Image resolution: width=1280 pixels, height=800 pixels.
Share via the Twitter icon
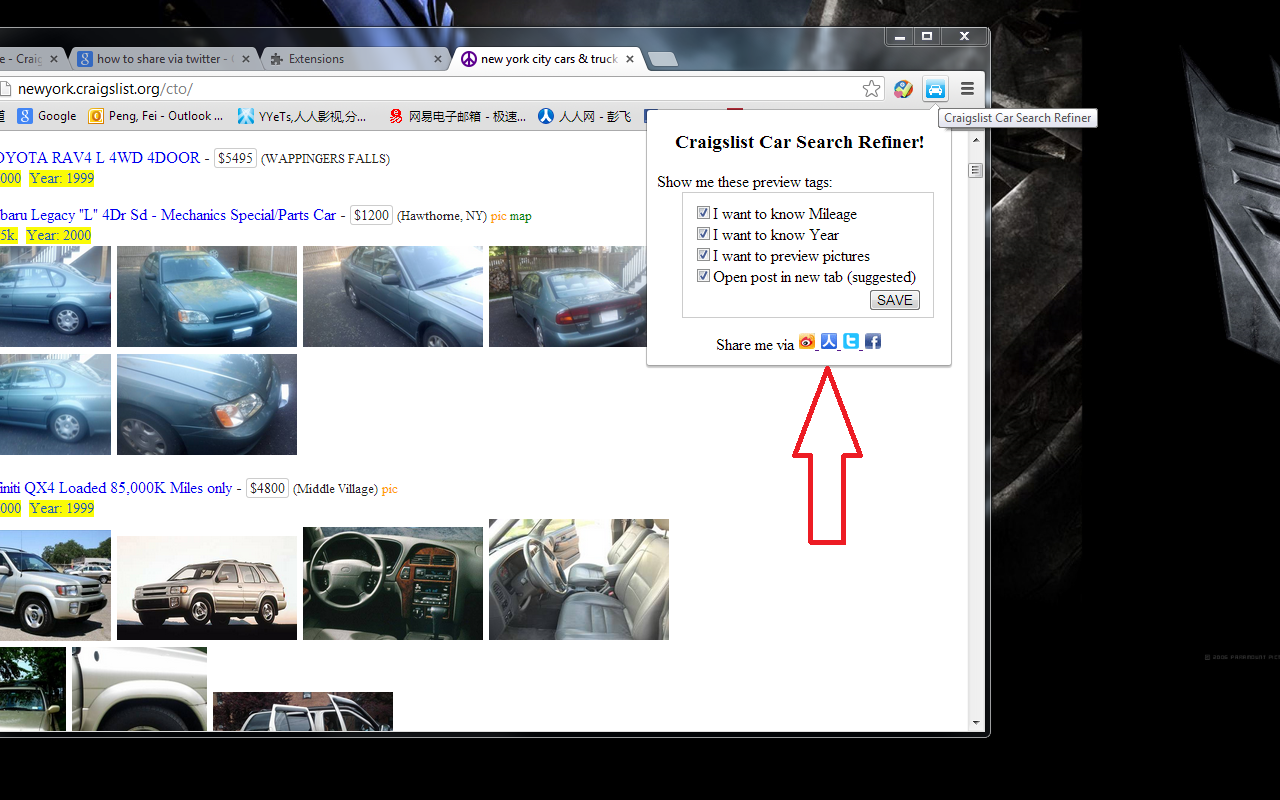851,342
